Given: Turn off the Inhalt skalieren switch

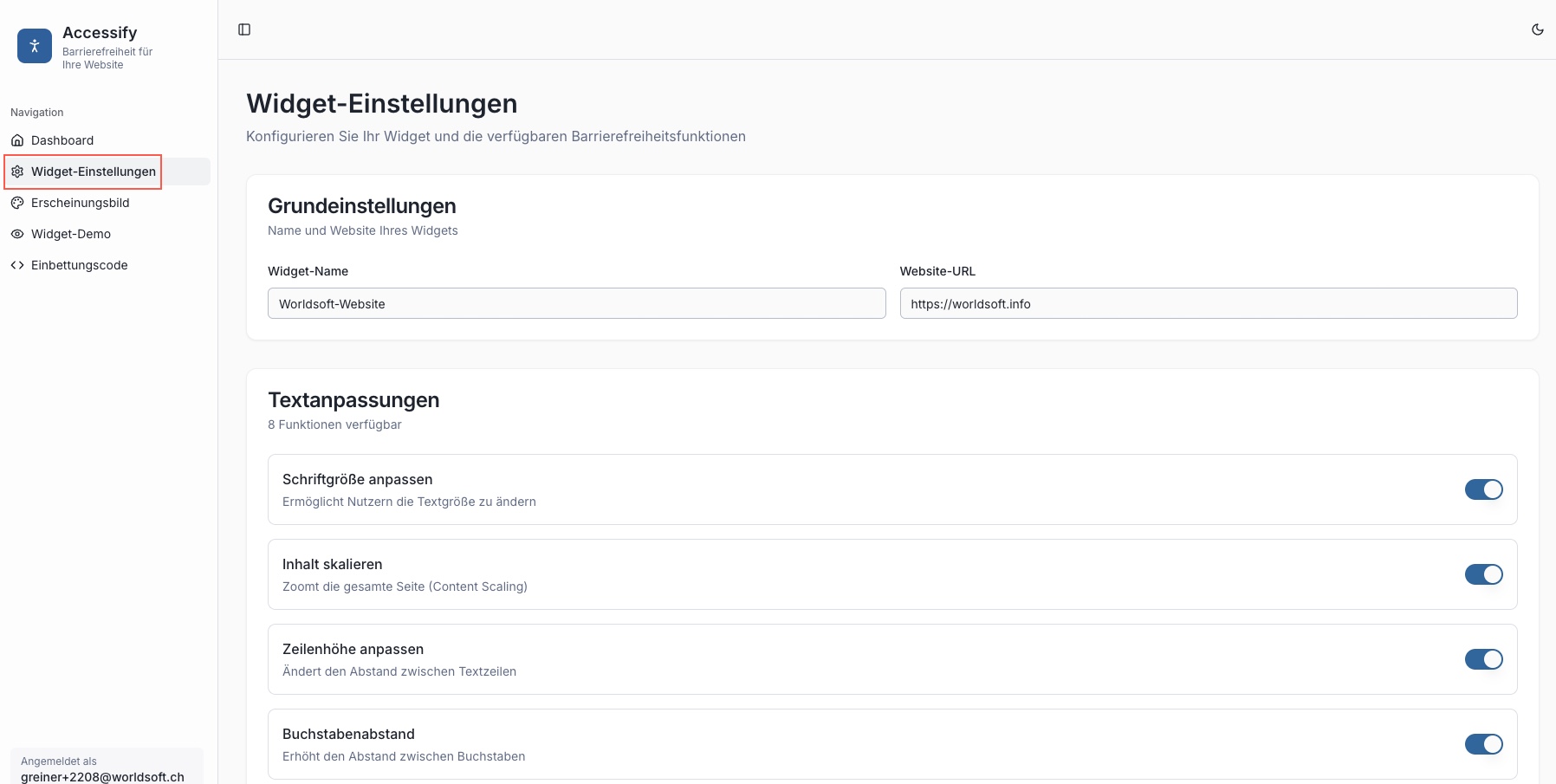Looking at the screenshot, I should 1483,574.
